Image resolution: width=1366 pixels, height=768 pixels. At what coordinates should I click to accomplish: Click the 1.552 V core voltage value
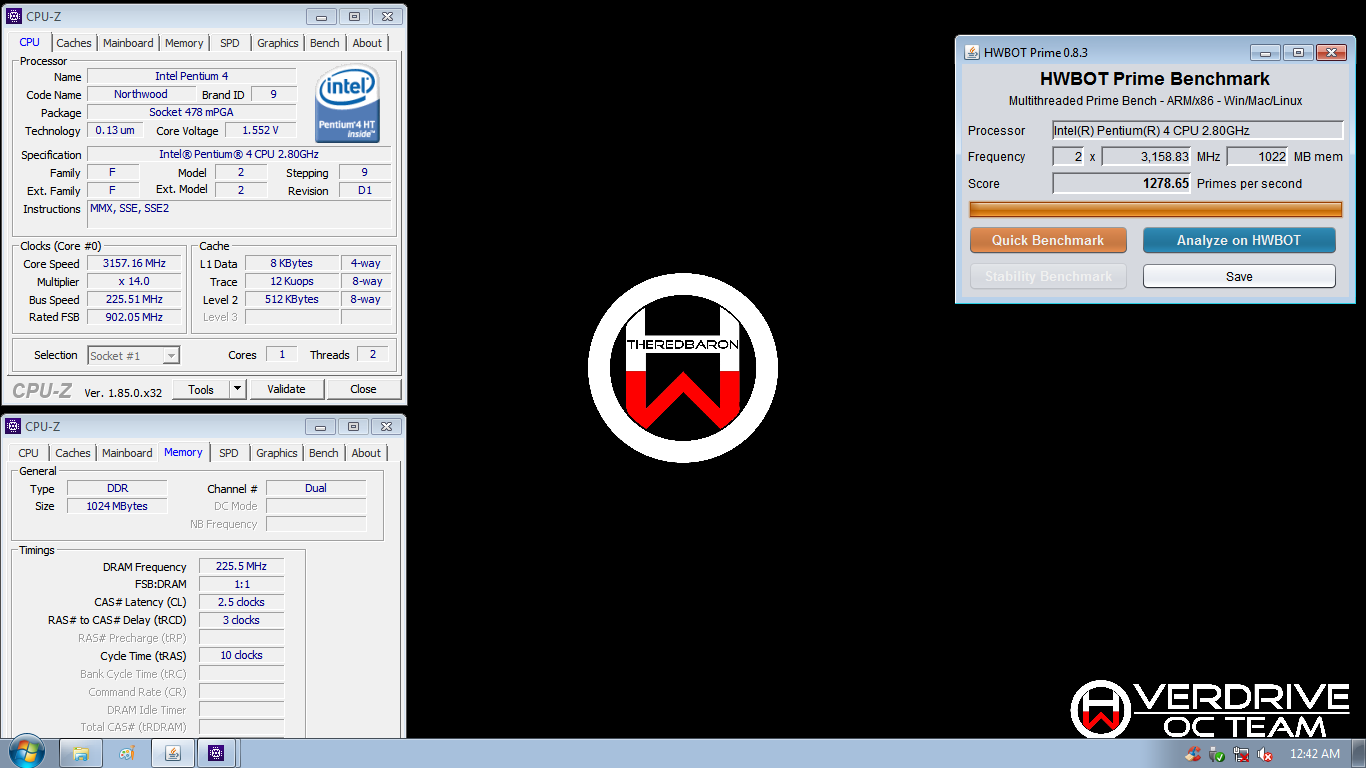261,130
